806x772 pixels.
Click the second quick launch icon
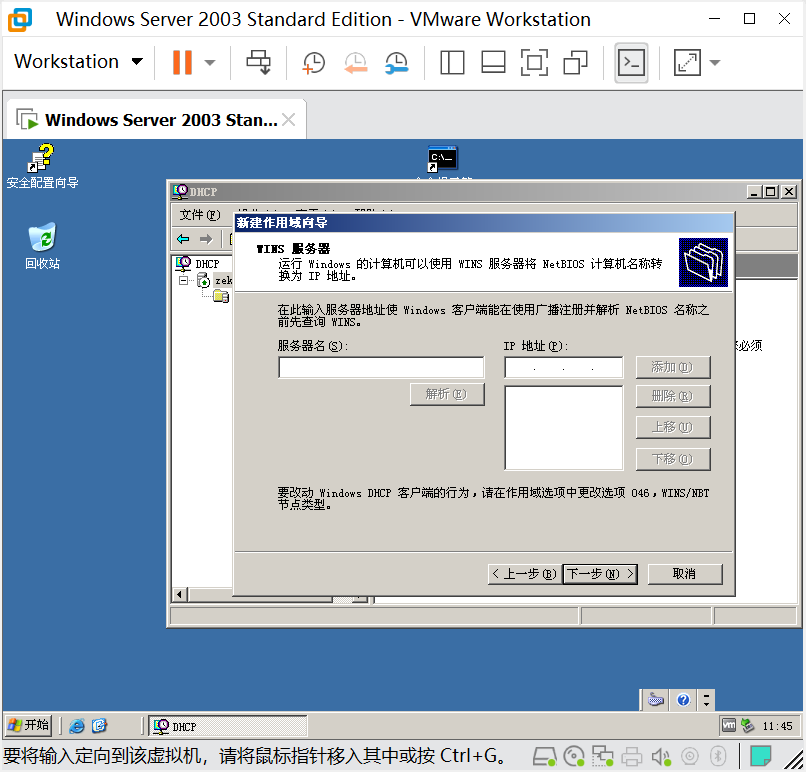[99, 726]
